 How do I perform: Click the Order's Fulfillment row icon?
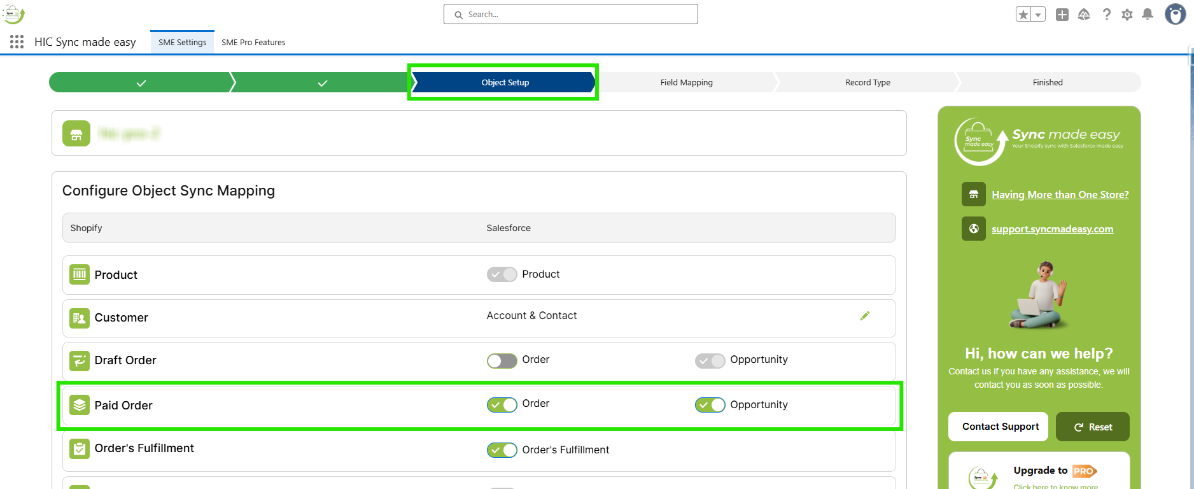[x=79, y=449]
